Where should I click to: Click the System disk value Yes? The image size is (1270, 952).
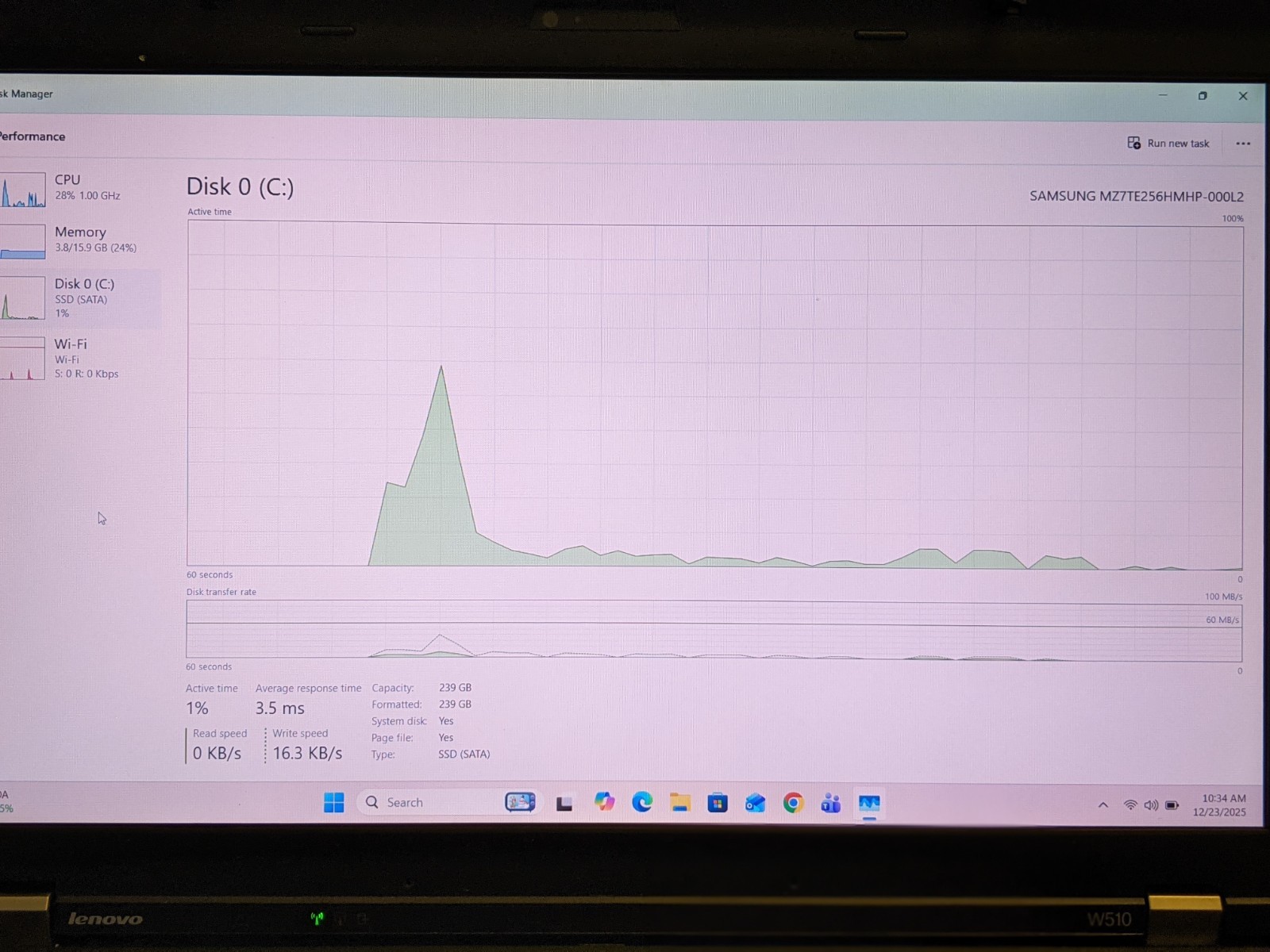[446, 721]
